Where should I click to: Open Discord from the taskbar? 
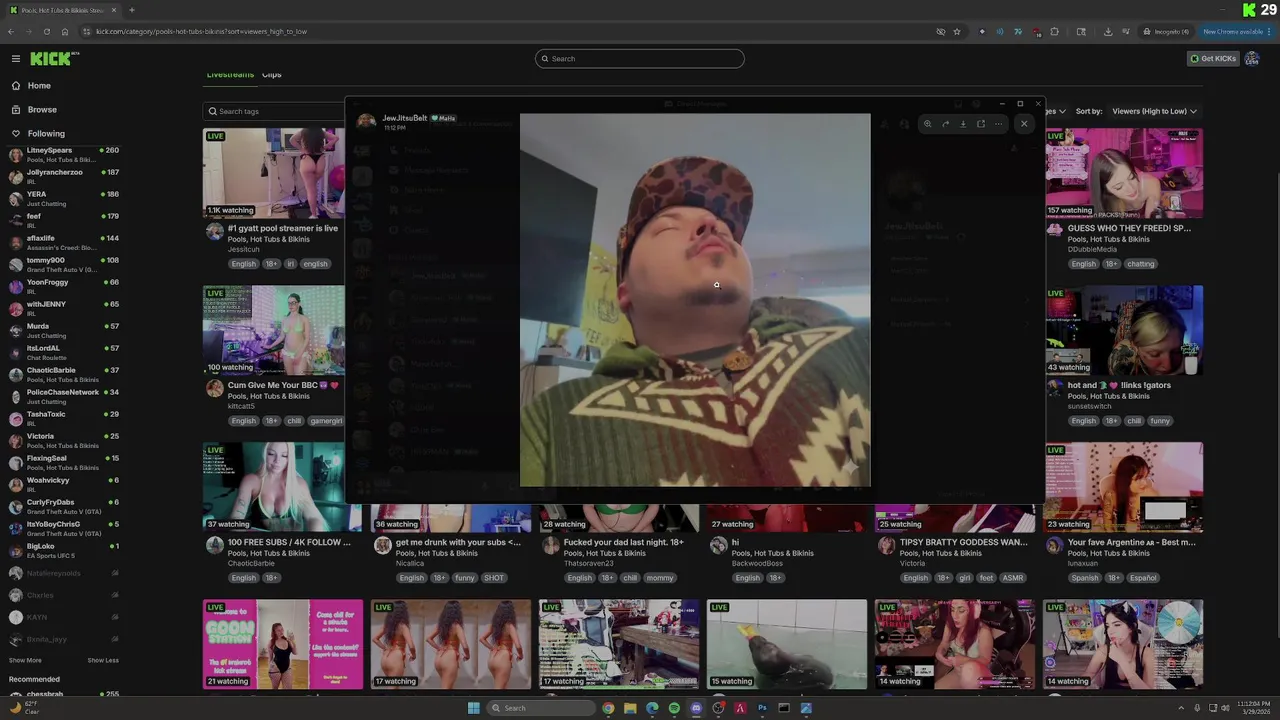pyautogui.click(x=696, y=708)
